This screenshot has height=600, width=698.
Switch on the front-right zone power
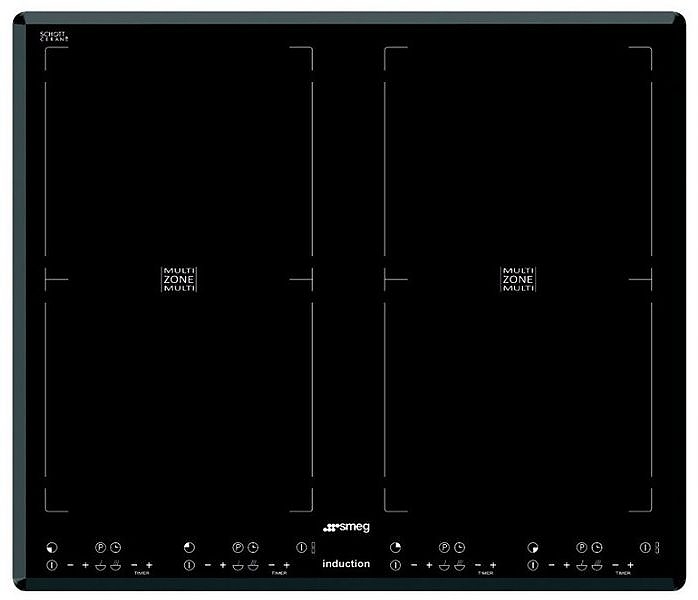(533, 565)
